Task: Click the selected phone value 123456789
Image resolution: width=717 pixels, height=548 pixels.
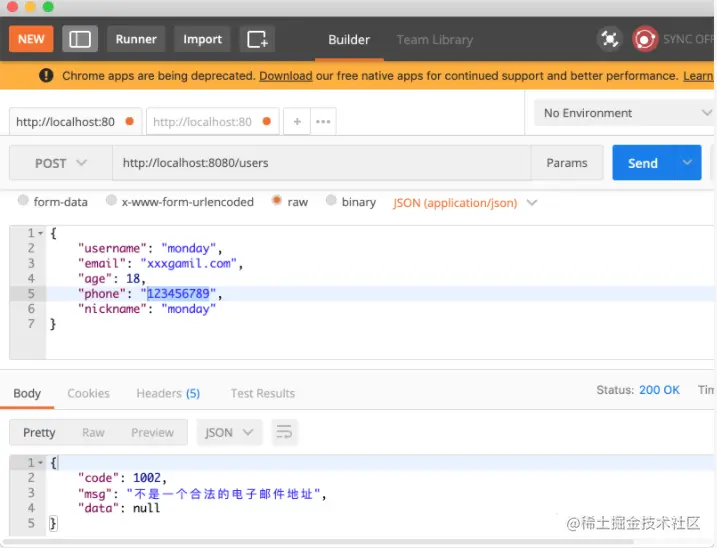Action: click(178, 293)
